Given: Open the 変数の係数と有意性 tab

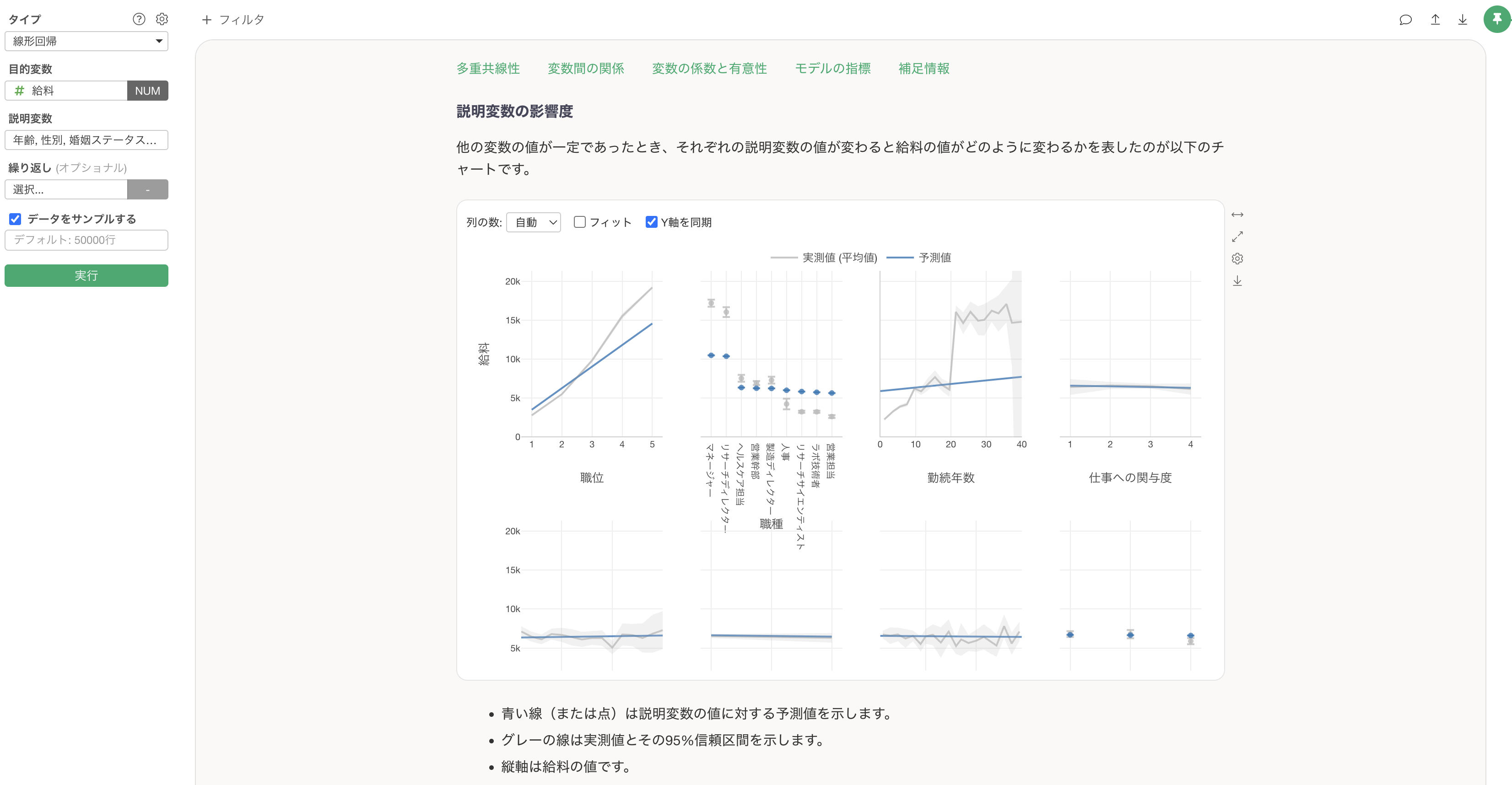Looking at the screenshot, I should click(709, 69).
